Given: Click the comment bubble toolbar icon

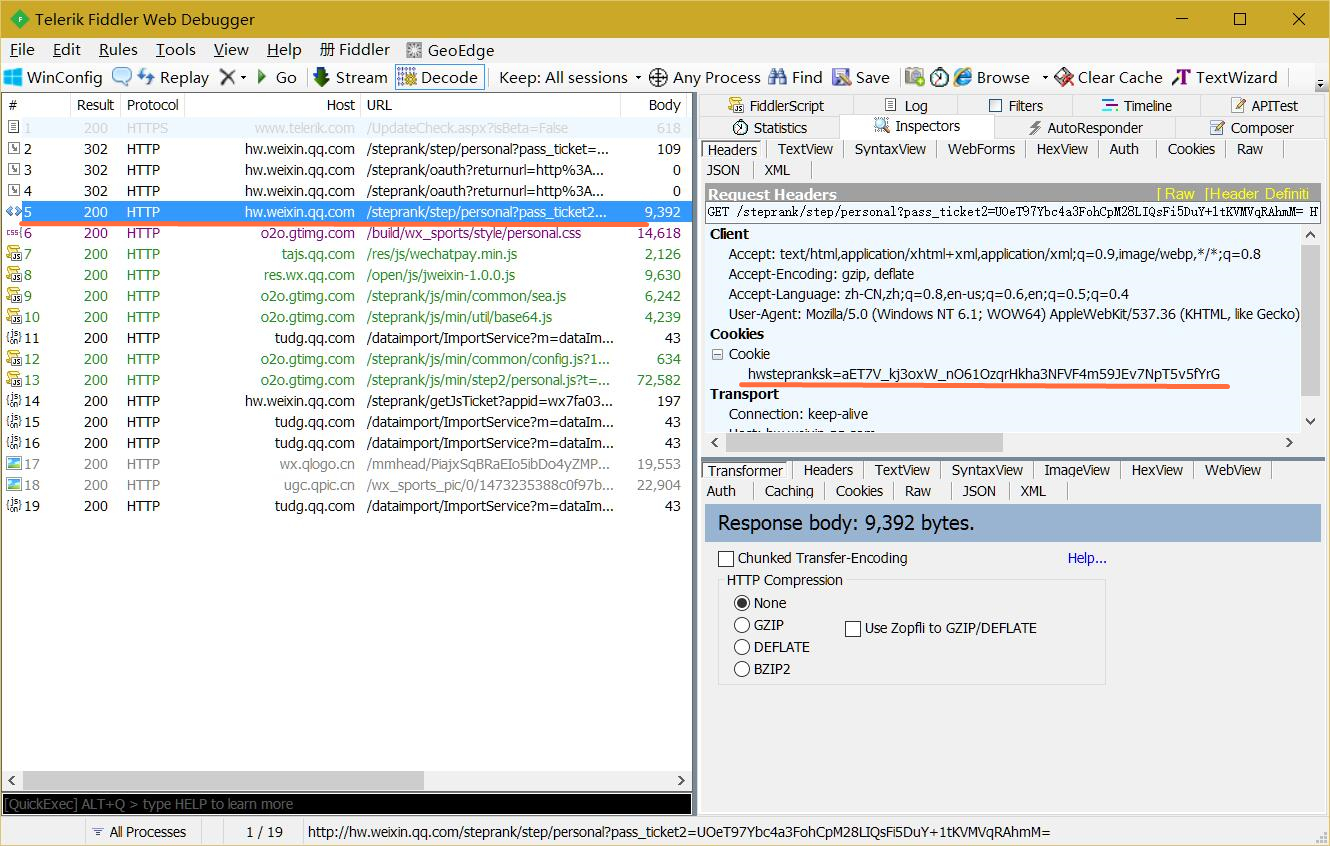Looking at the screenshot, I should pyautogui.click(x=122, y=77).
